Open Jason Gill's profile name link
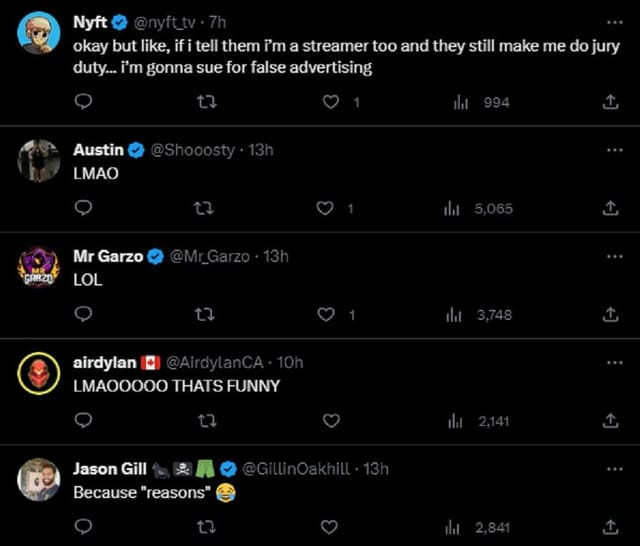 (x=109, y=468)
